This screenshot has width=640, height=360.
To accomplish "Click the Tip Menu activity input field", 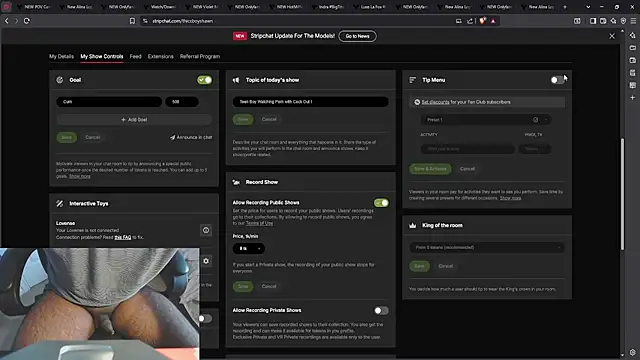I will tap(467, 149).
